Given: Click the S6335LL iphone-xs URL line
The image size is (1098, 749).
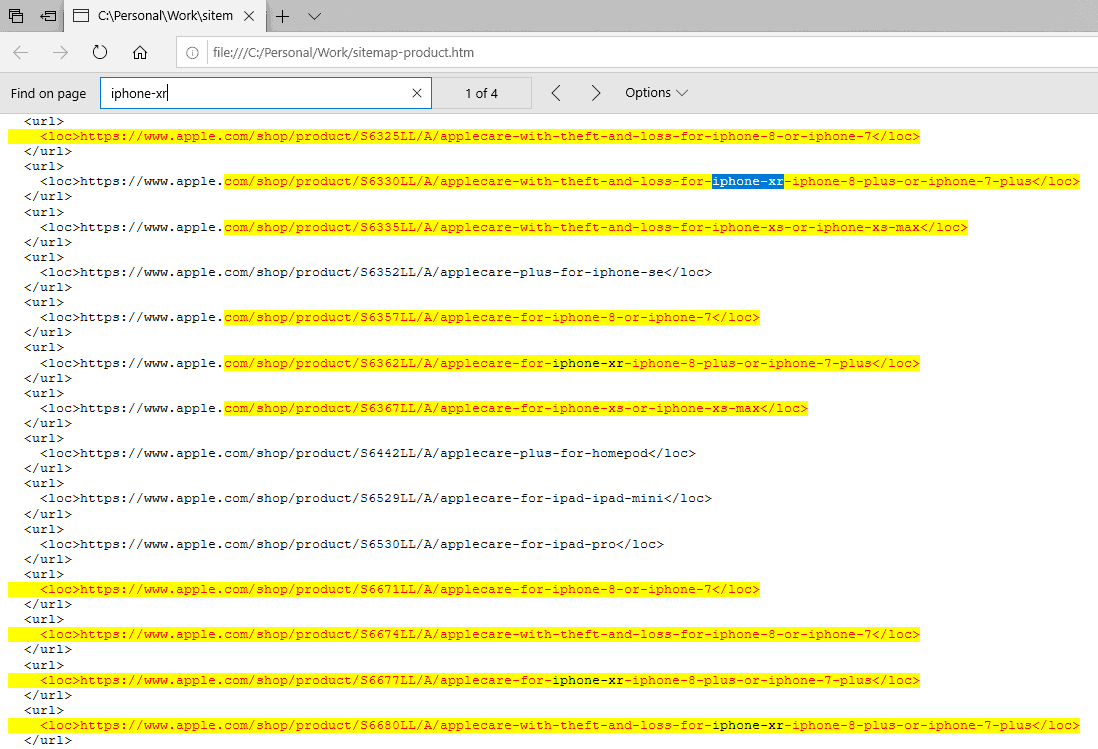Looking at the screenshot, I should [503, 227].
